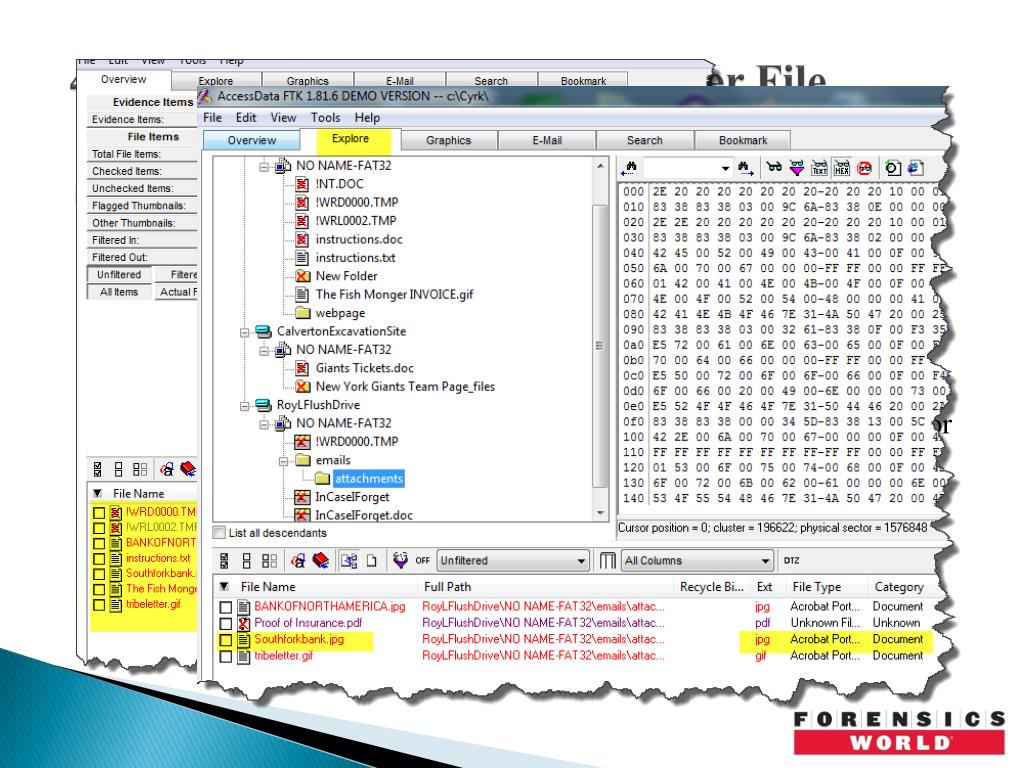Collapse the emails folder node
1024x768 pixels.
pos(283,460)
